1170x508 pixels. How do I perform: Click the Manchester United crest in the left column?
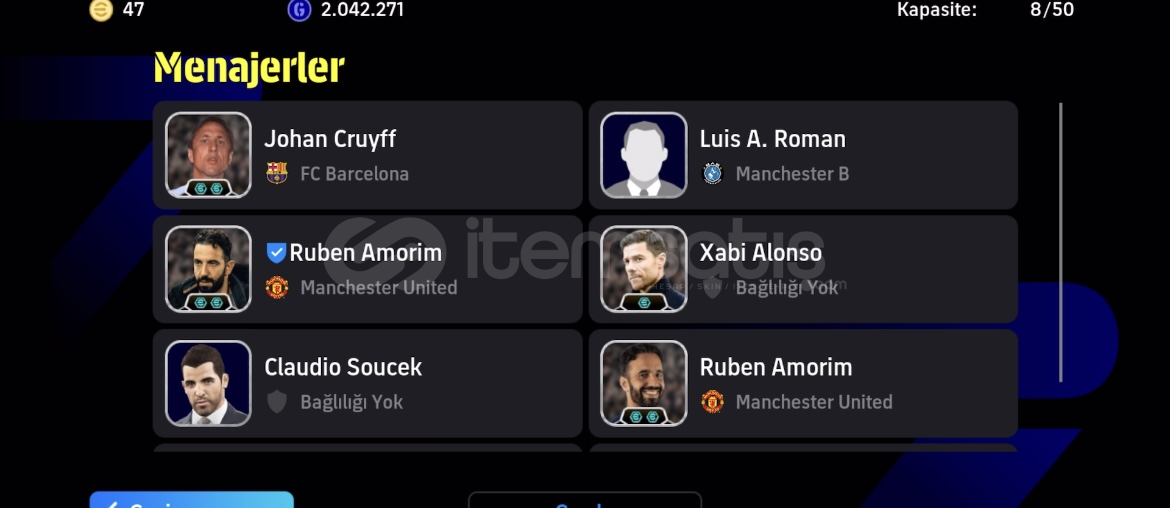pos(277,287)
